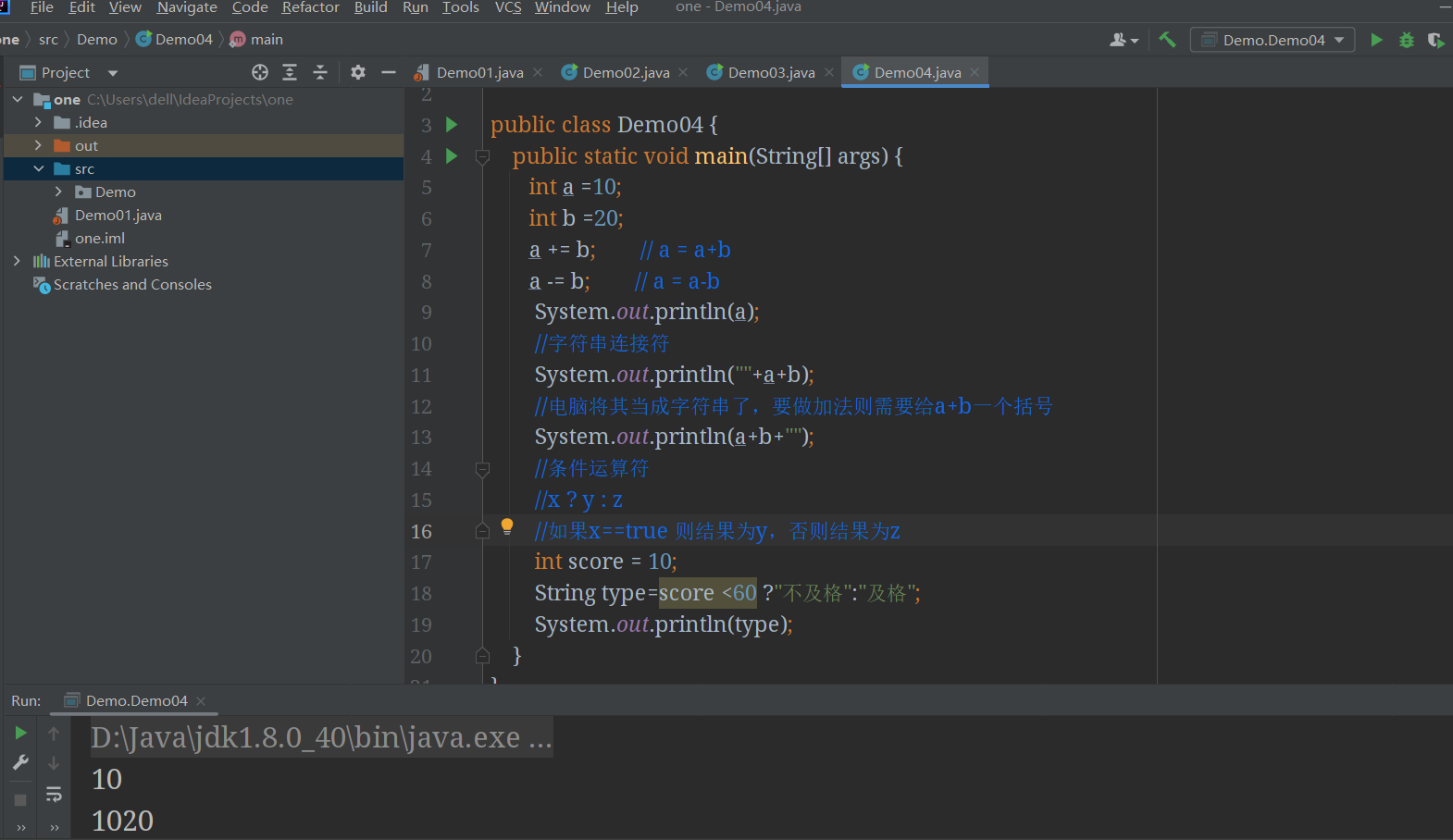Click wrench settings icon in Run panel
Viewport: 1453px width, 840px height.
click(20, 763)
